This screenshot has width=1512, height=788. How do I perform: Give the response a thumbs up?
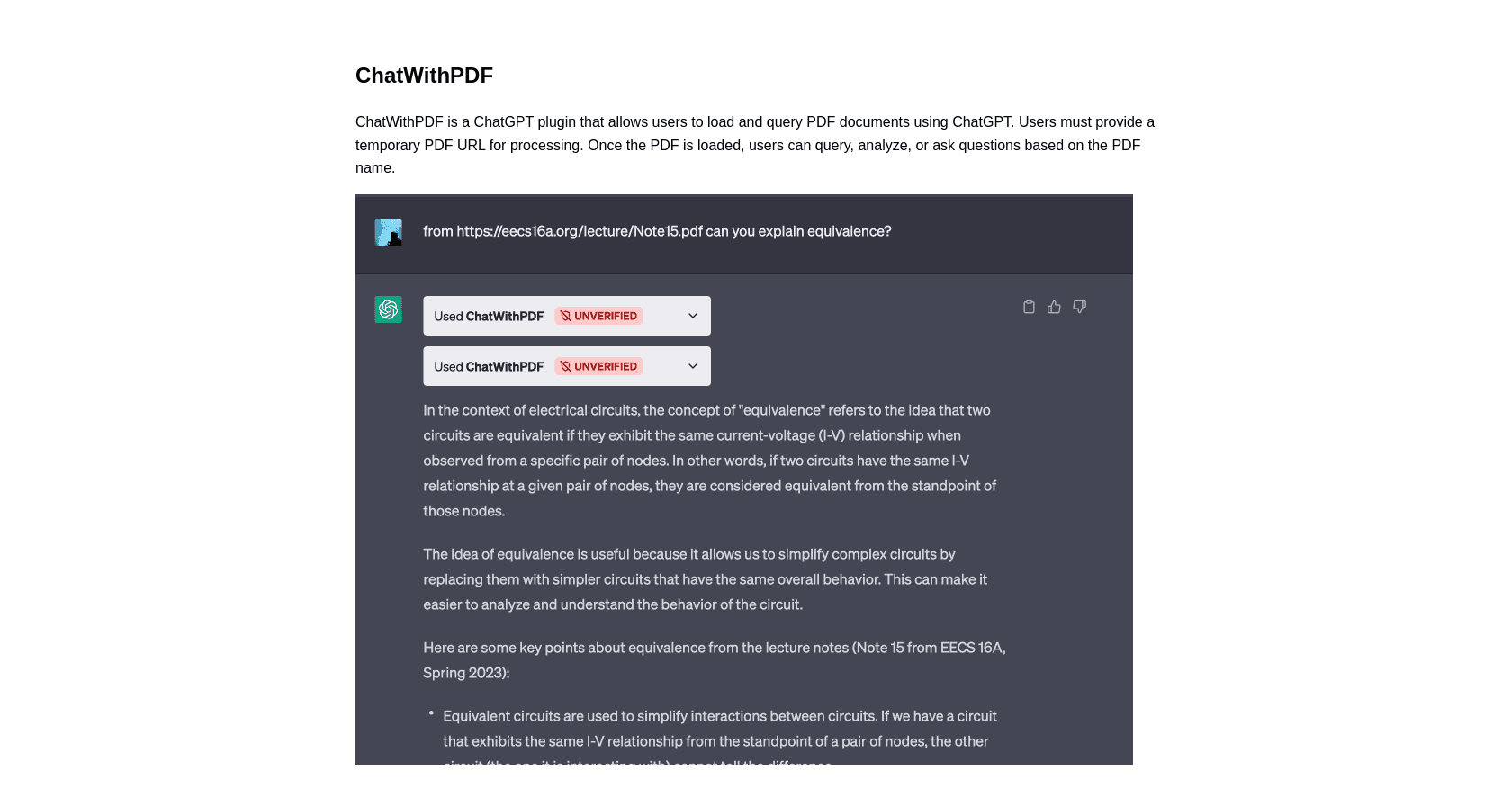(x=1054, y=307)
